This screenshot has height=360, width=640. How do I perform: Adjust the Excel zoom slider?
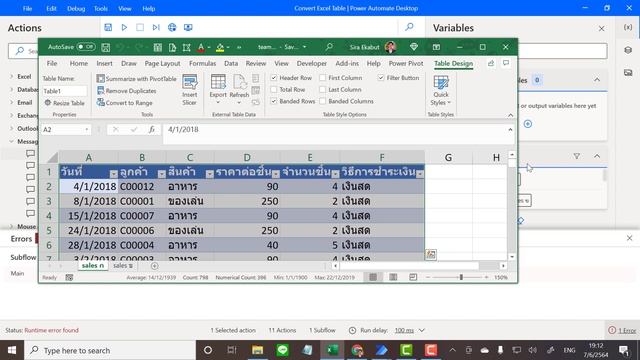(x=461, y=278)
